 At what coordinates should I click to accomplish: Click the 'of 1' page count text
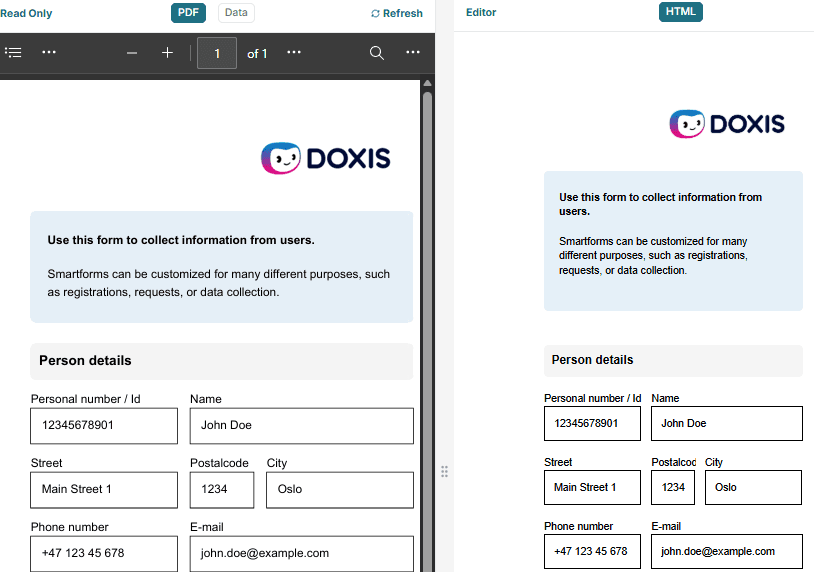[x=257, y=53]
